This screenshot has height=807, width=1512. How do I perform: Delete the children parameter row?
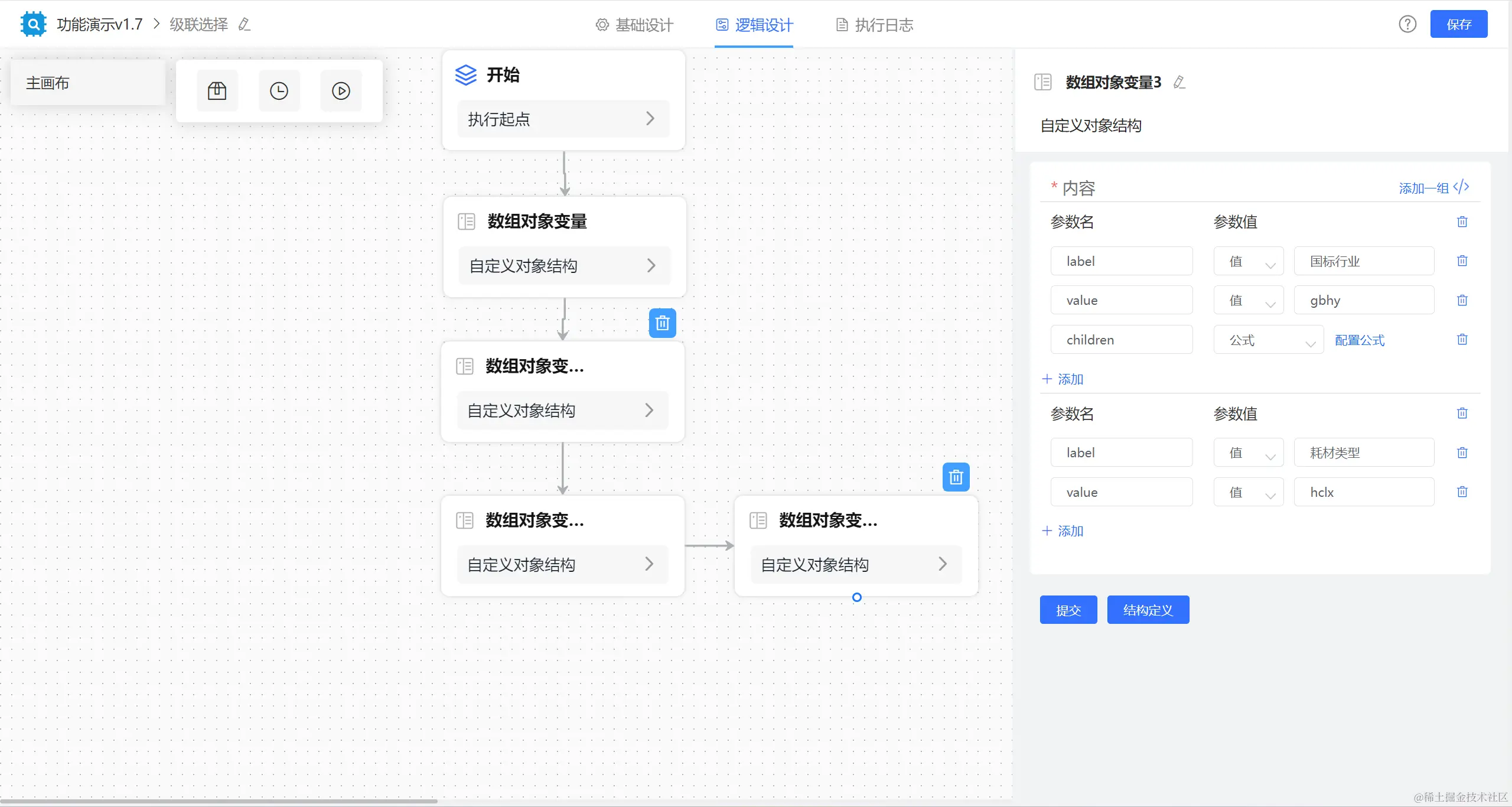pos(1462,340)
